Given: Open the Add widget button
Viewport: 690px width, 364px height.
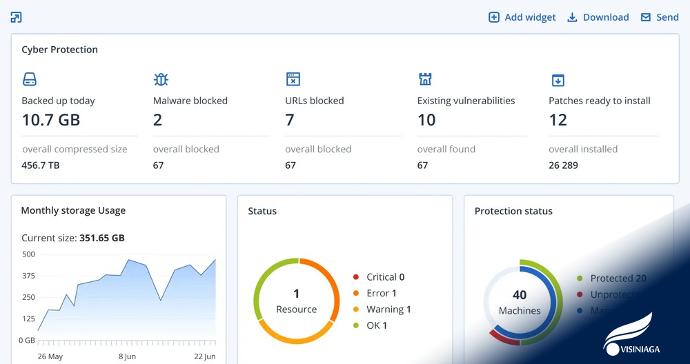Looking at the screenshot, I should point(522,17).
